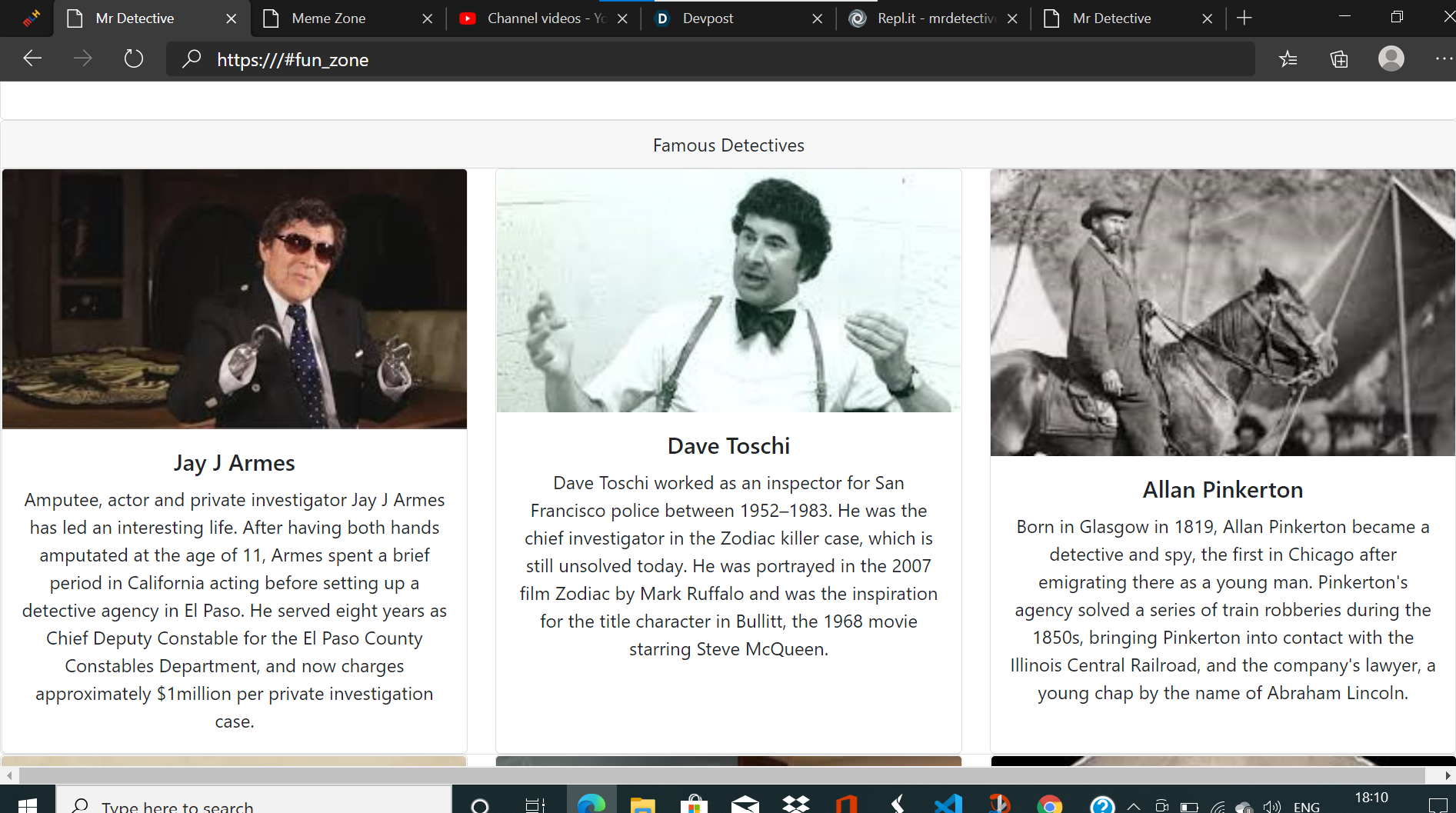1456x813 pixels.
Task: Open the Get Help app on taskbar
Action: (1102, 805)
